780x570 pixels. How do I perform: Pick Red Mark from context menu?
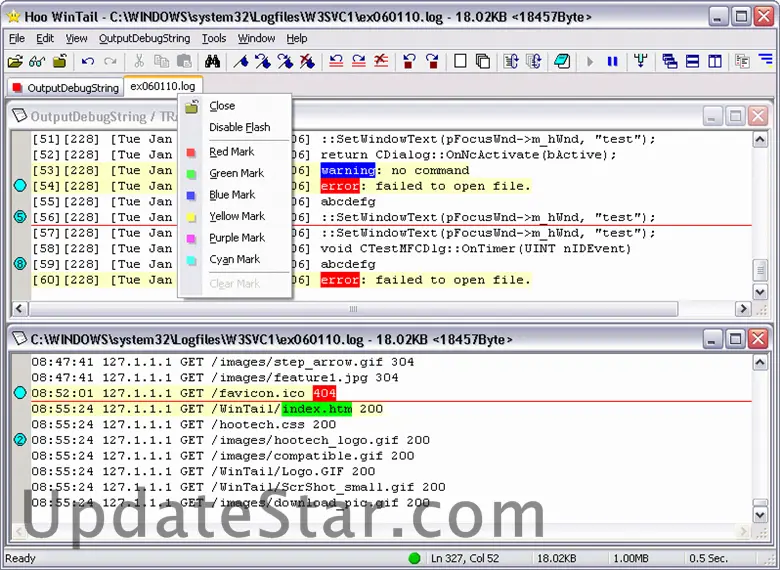click(231, 152)
